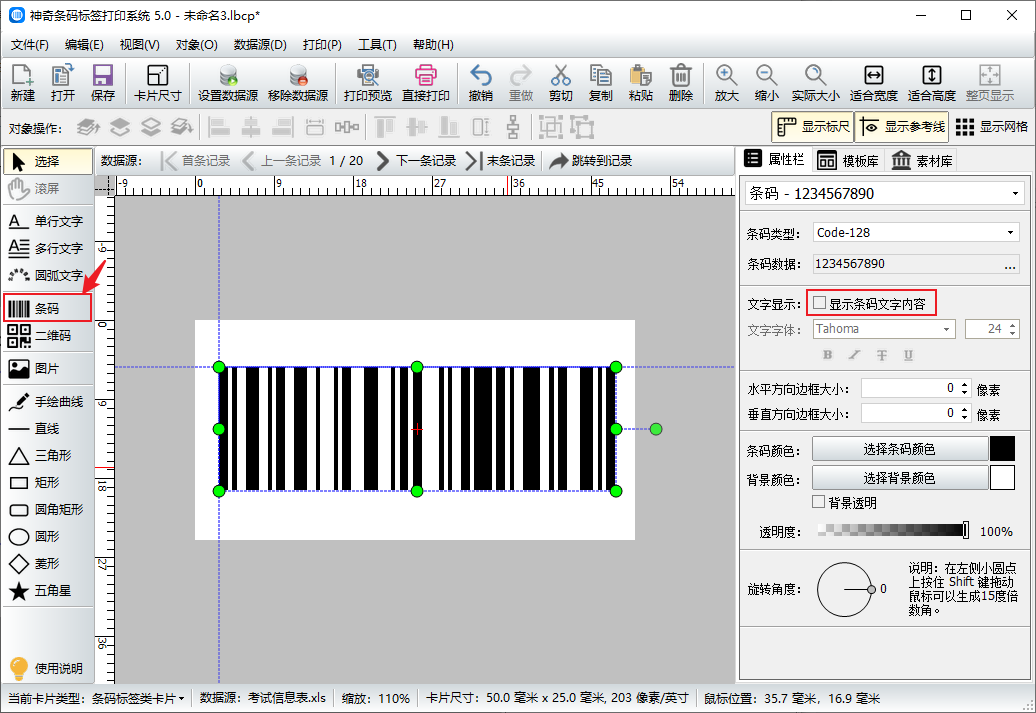
Task: Activate the 手绘曲线 freehand curve tool
Action: [x=47, y=401]
